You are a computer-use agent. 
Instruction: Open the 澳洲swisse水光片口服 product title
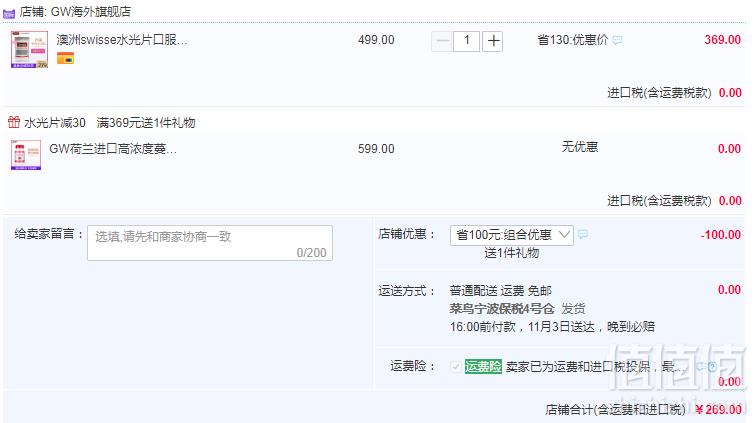click(x=122, y=40)
